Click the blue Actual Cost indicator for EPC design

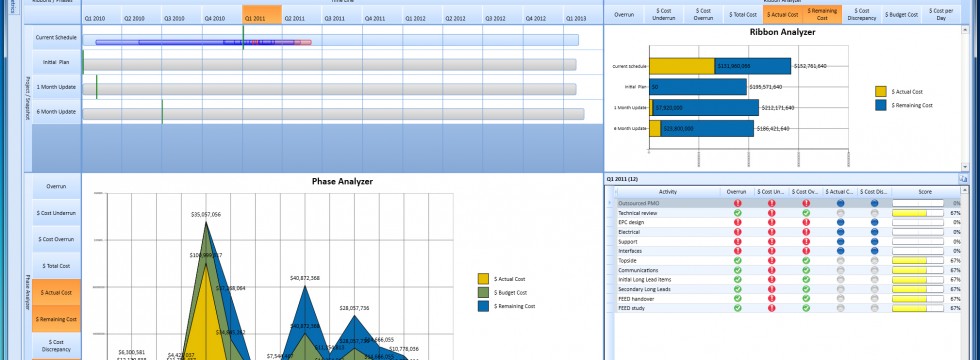pos(841,222)
